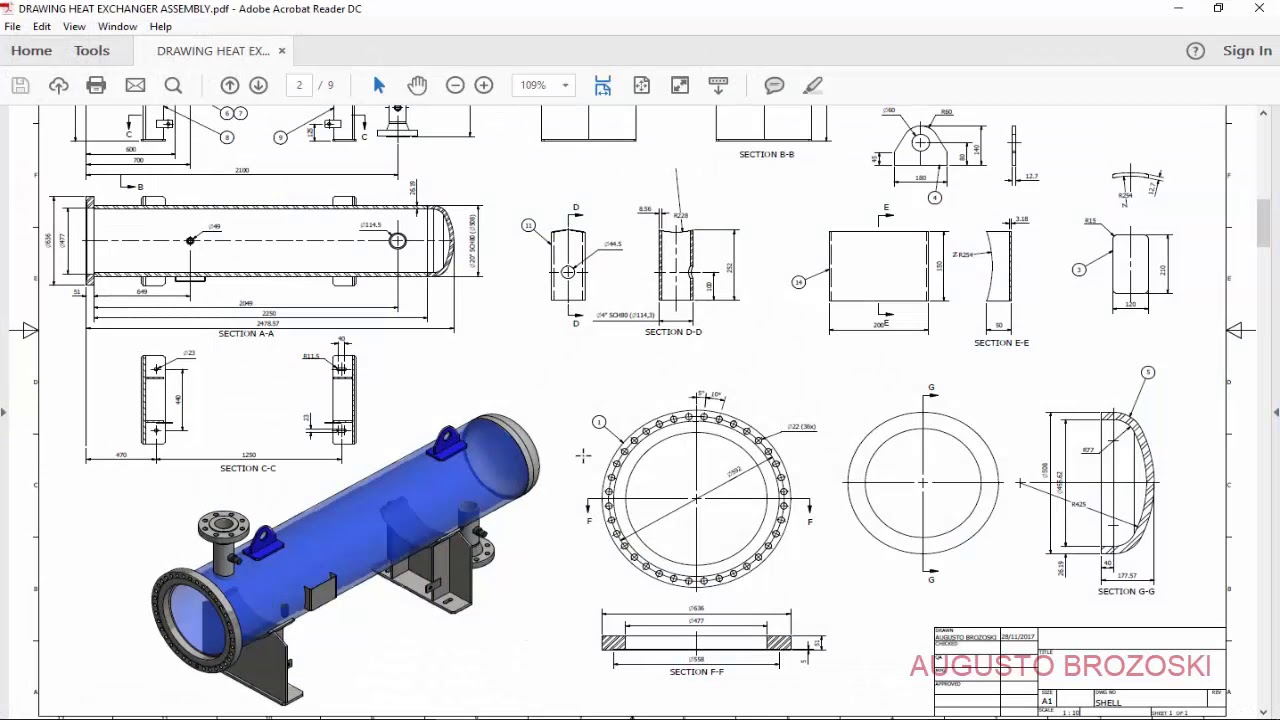Viewport: 1280px width, 720px height.
Task: Add a comment with speech bubble icon
Action: 774,85
